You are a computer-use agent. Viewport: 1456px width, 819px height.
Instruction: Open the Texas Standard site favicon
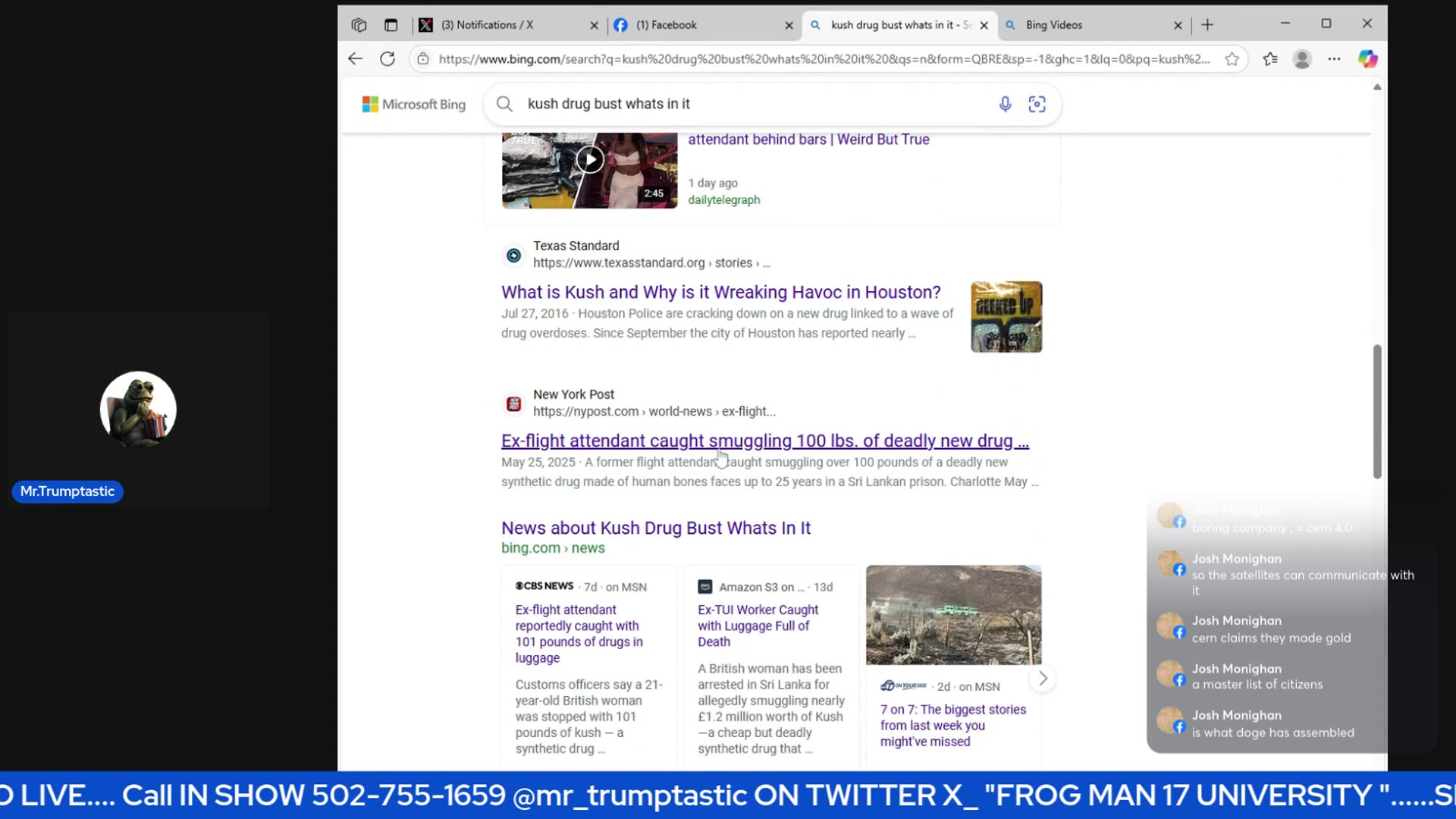(513, 256)
